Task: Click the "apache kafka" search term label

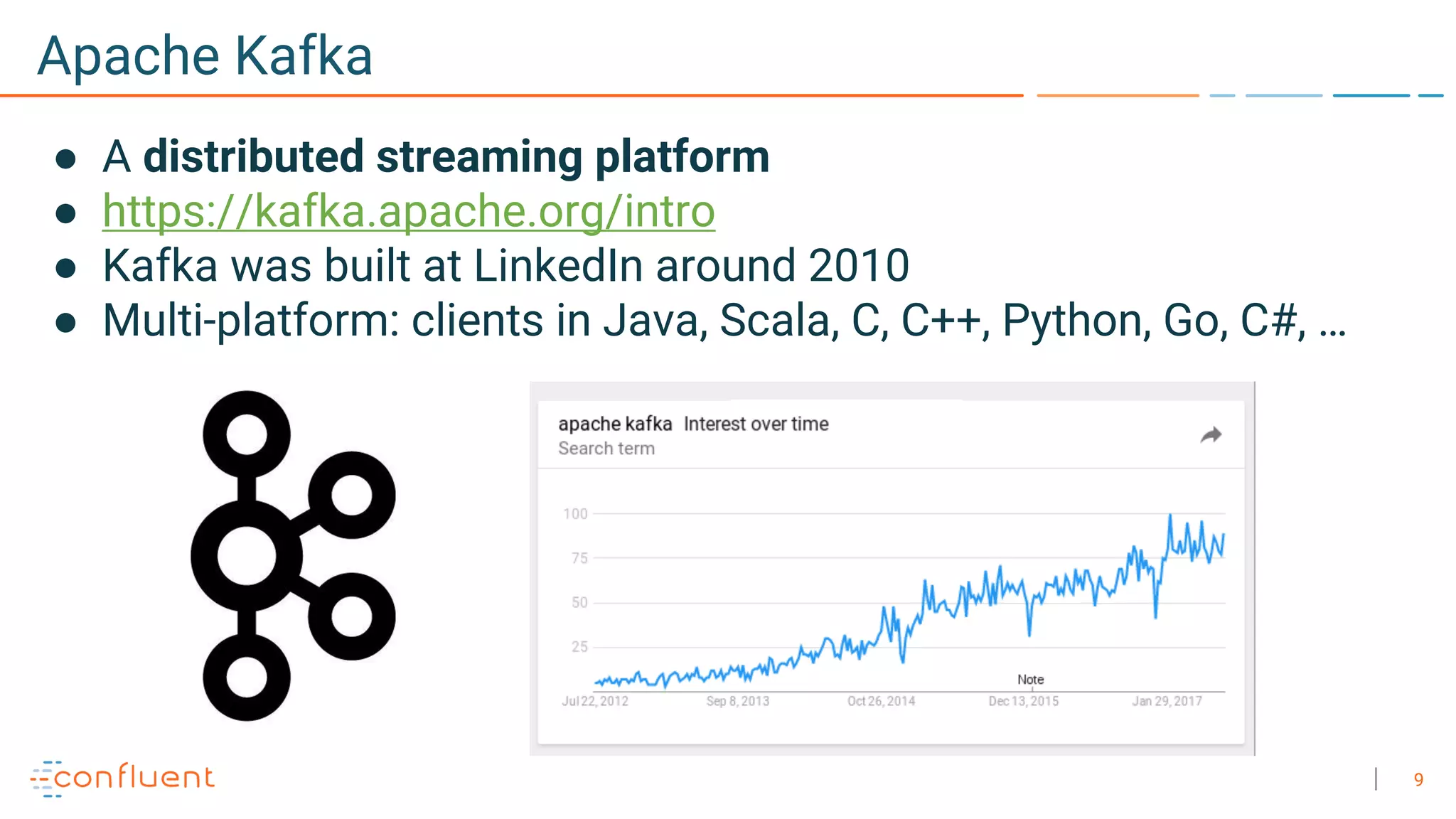Action: pos(615,424)
